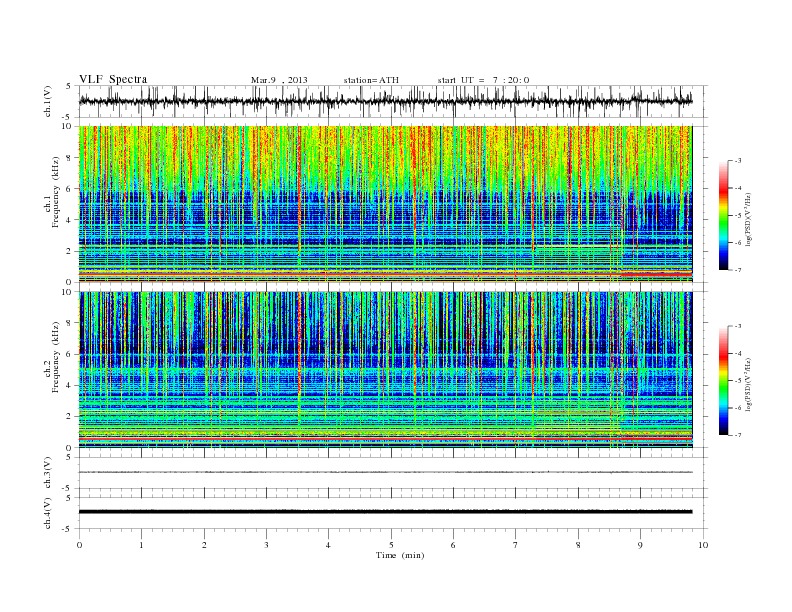Click the '0' tick label on time axis
This screenshot has width=792, height=612.
[x=79, y=545]
